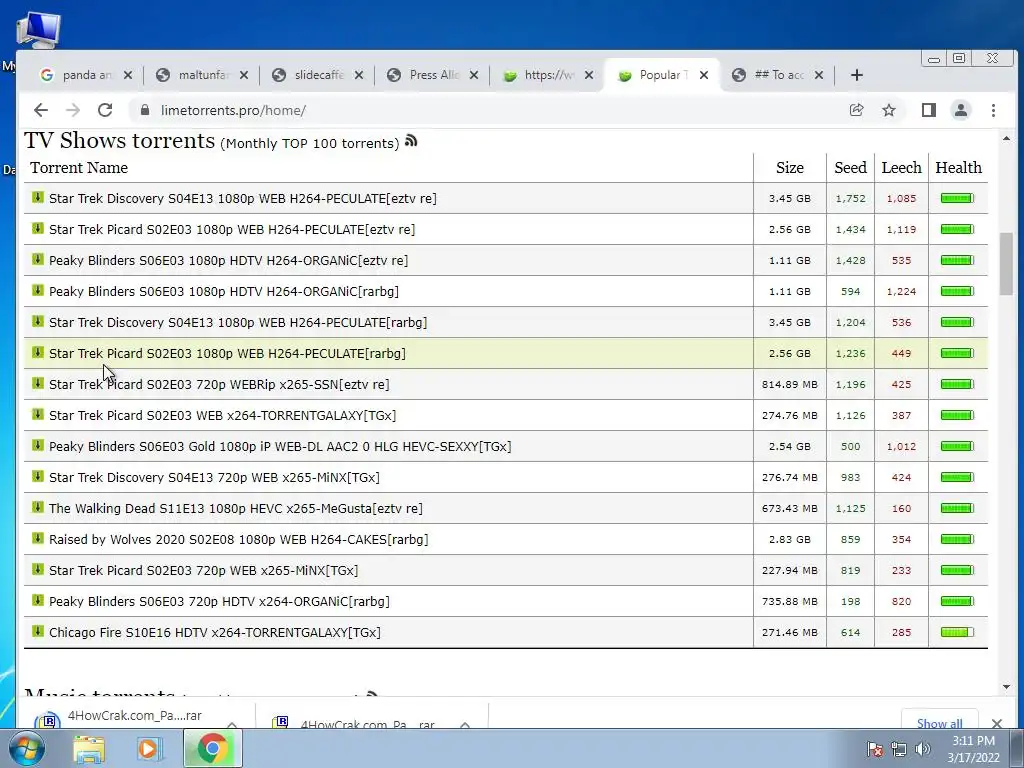Expand options for first 4HowCrak.com rar download
1024x768 pixels.
coord(232,724)
